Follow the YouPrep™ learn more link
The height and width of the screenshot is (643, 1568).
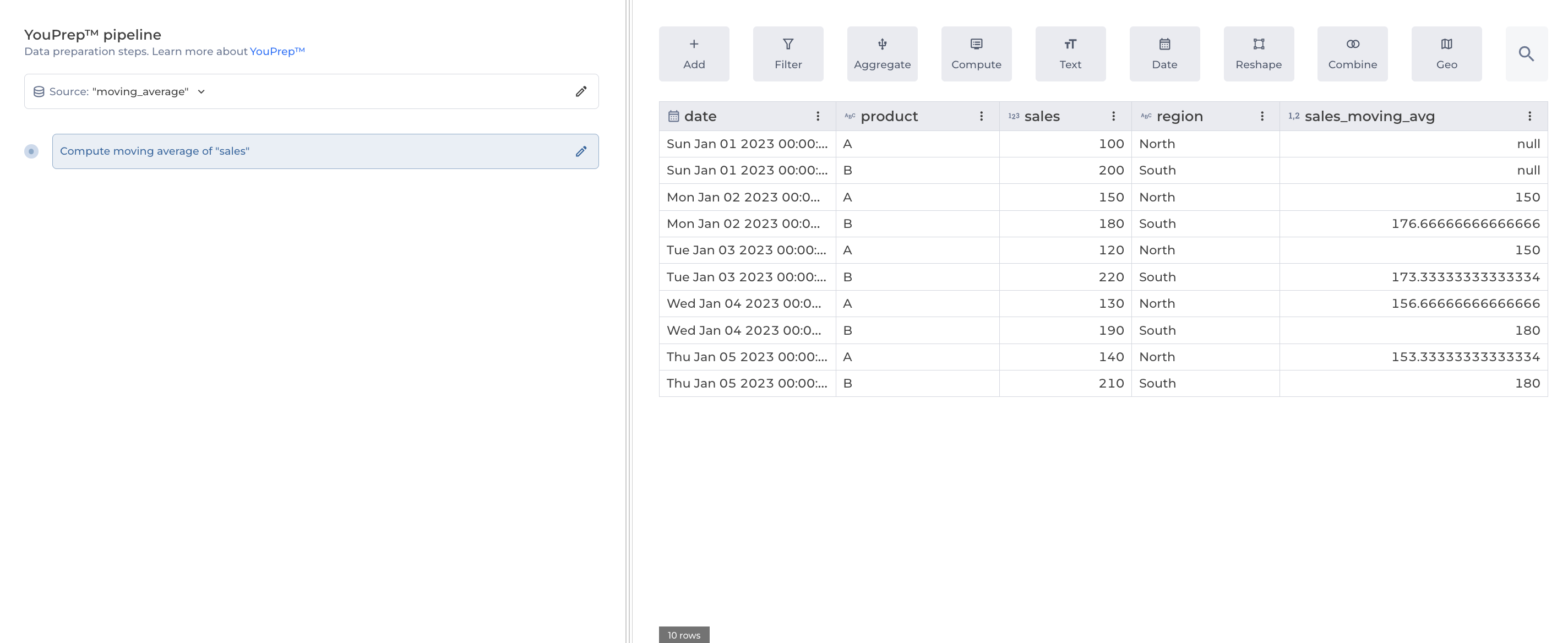pyautogui.click(x=277, y=51)
